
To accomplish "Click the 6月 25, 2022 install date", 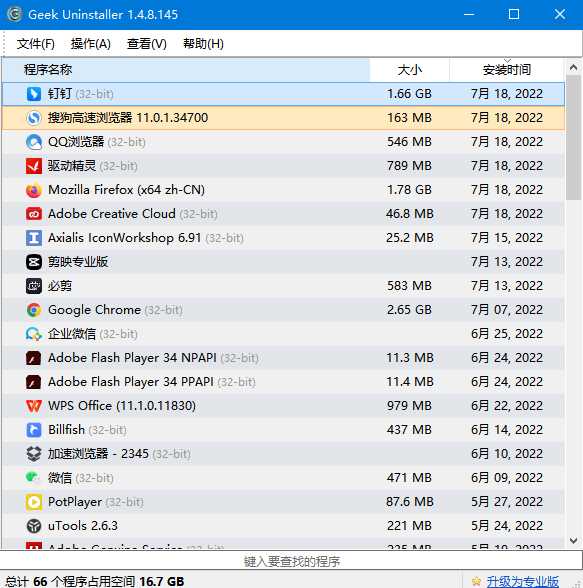I will click(x=507, y=334).
